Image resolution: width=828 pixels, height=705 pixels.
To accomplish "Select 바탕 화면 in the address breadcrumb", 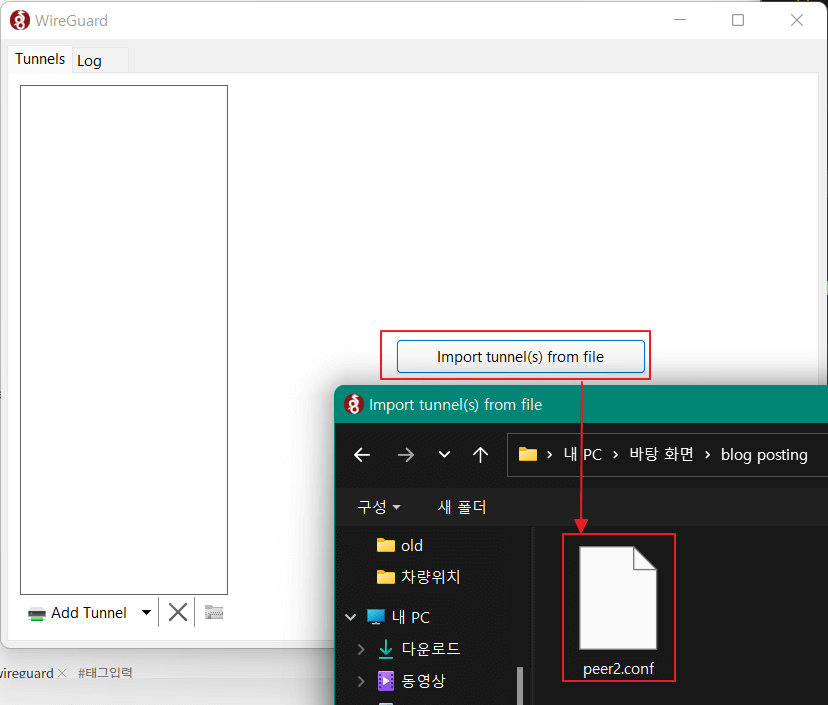I will click(x=661, y=454).
